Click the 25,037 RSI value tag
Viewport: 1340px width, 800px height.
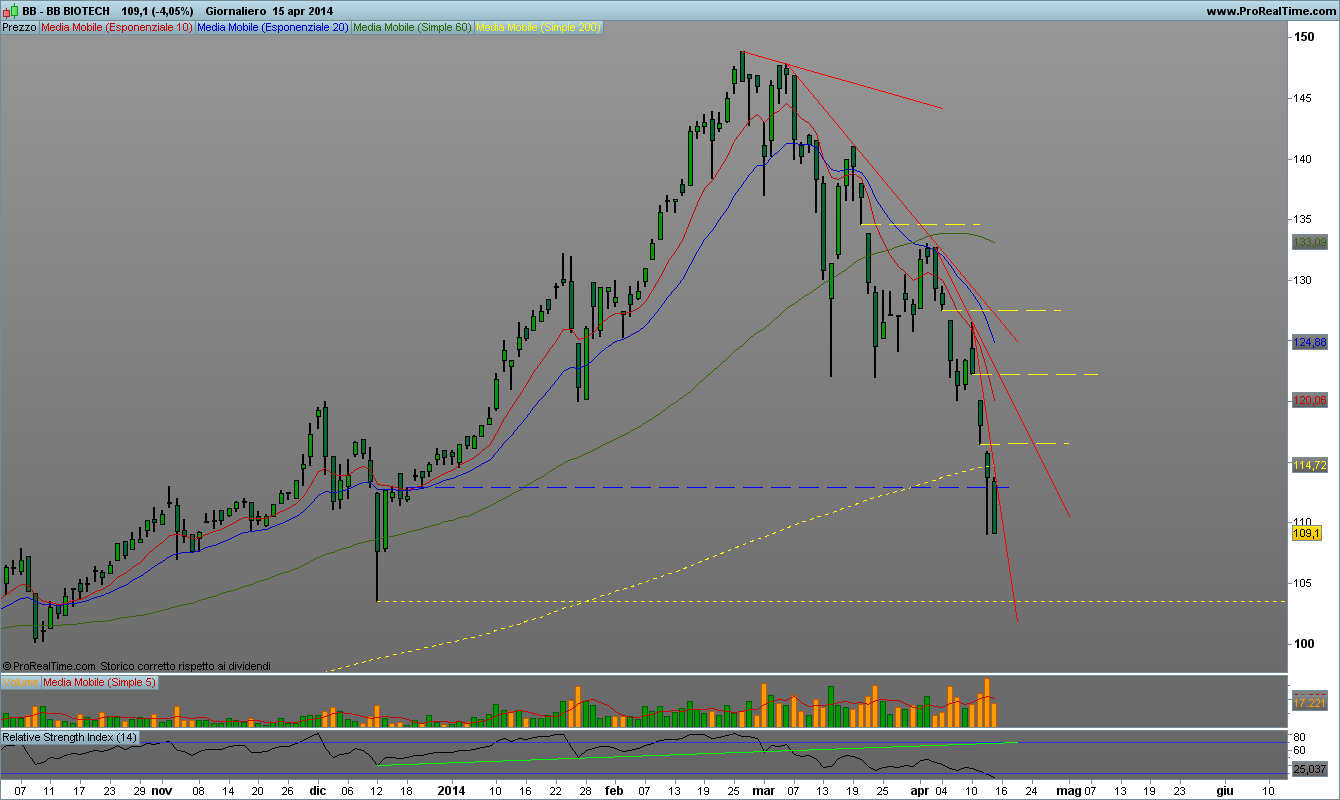click(x=1309, y=769)
